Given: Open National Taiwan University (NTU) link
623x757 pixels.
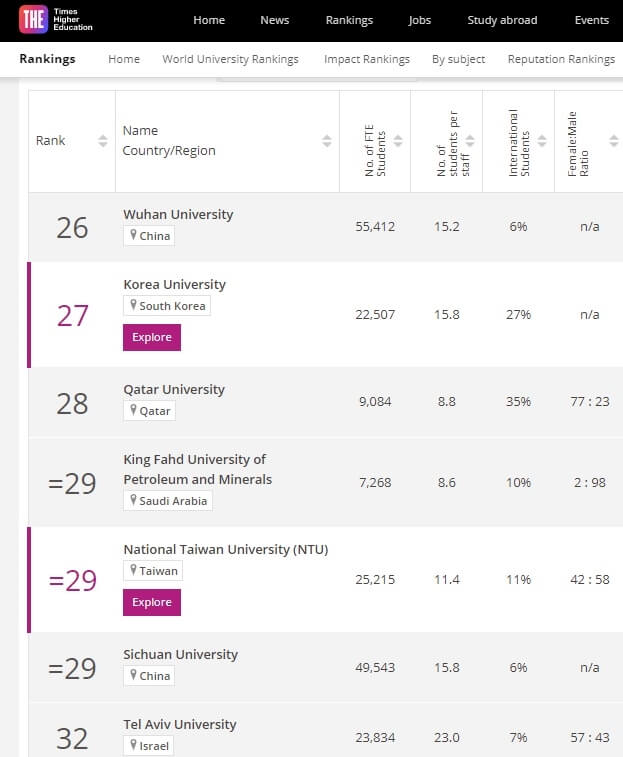Looking at the screenshot, I should click(226, 549).
